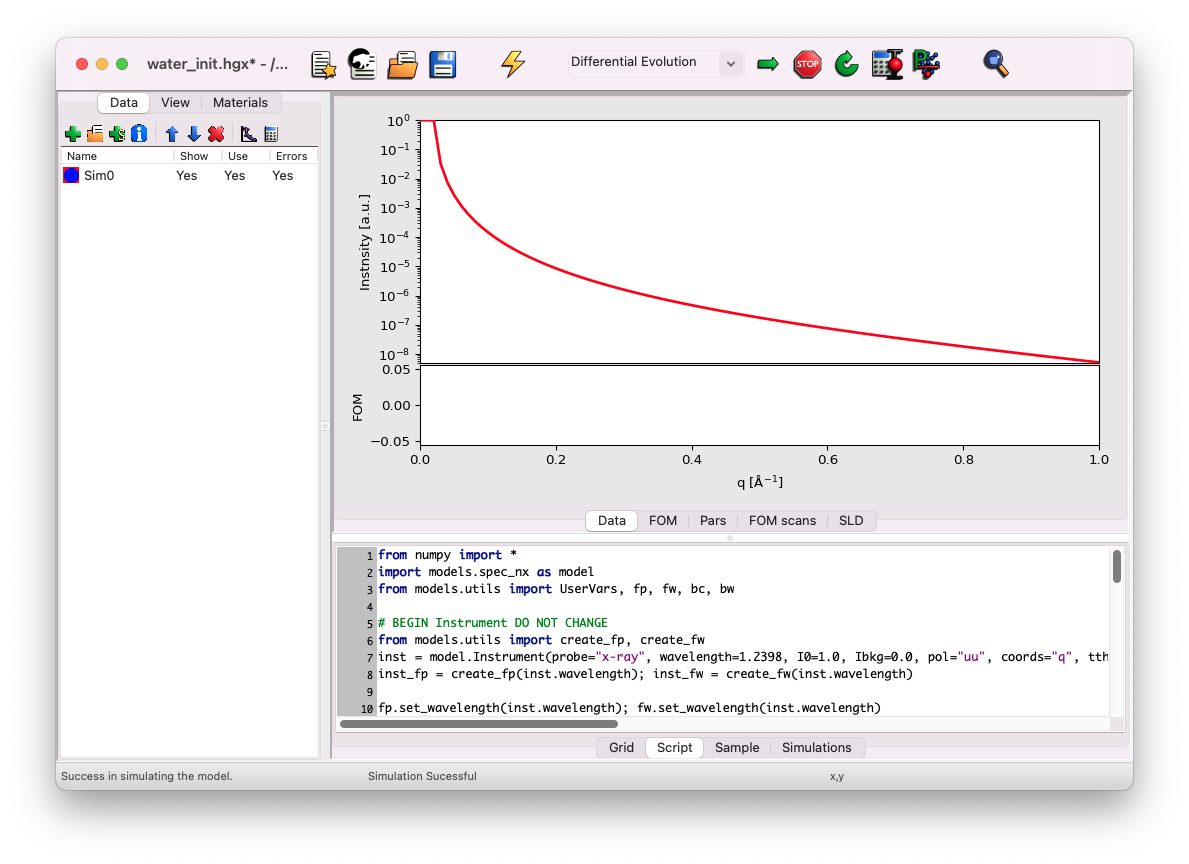
Task: Open a model file with the folder icon
Action: (402, 64)
